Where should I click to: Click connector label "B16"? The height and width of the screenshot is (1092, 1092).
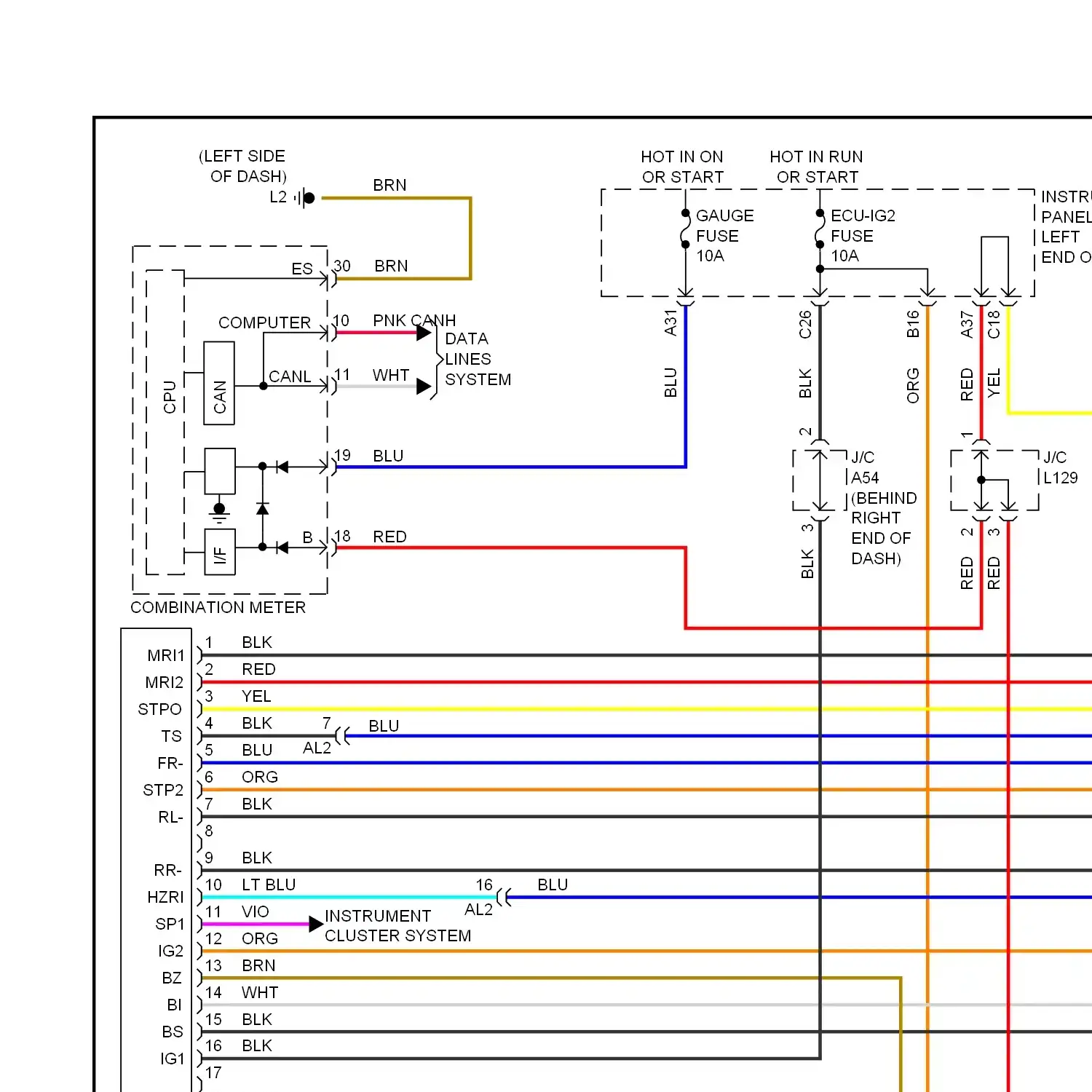[x=913, y=324]
